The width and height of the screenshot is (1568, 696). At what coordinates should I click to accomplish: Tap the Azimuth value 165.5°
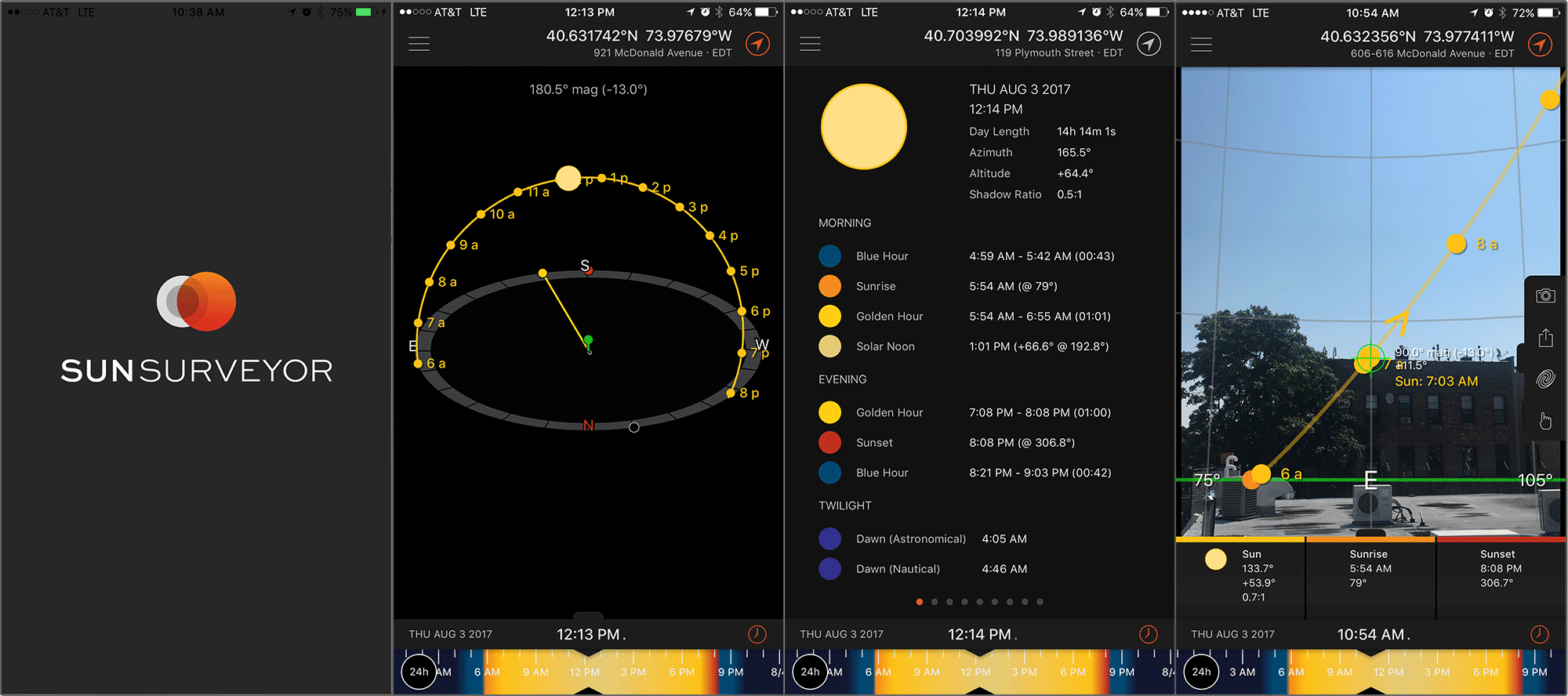point(1073,153)
